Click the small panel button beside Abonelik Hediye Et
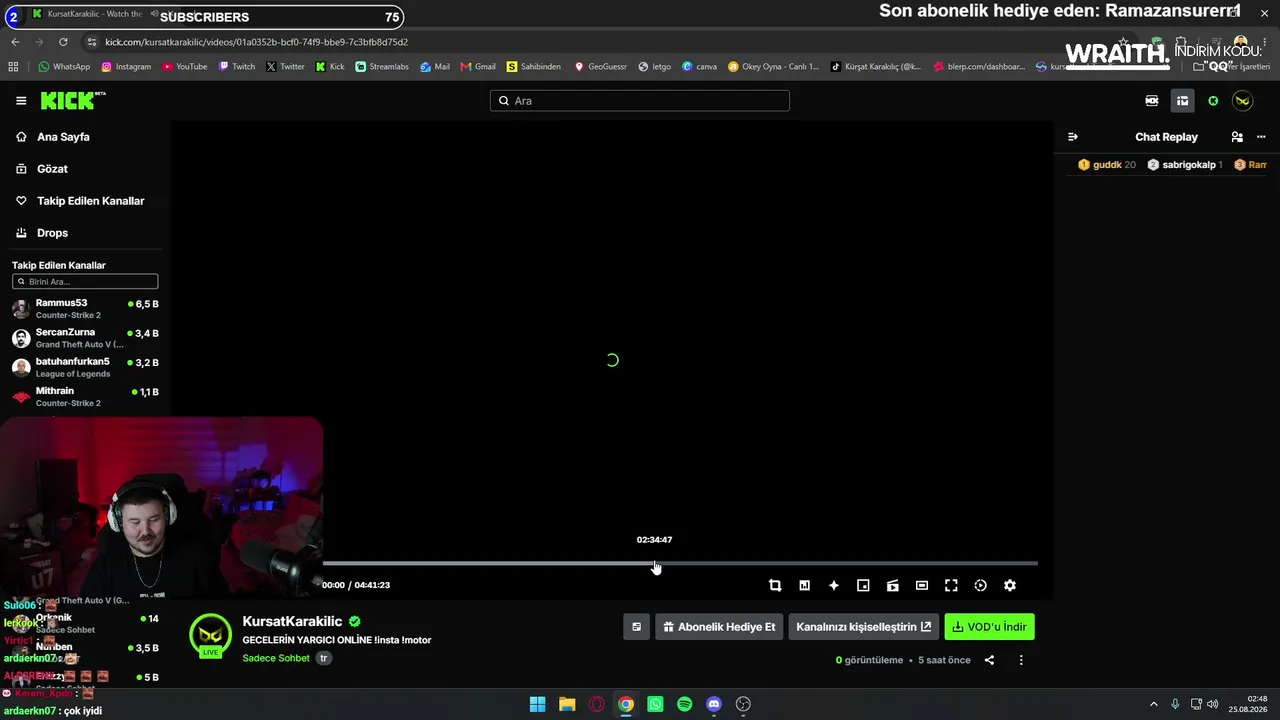This screenshot has height=720, width=1280. (636, 627)
